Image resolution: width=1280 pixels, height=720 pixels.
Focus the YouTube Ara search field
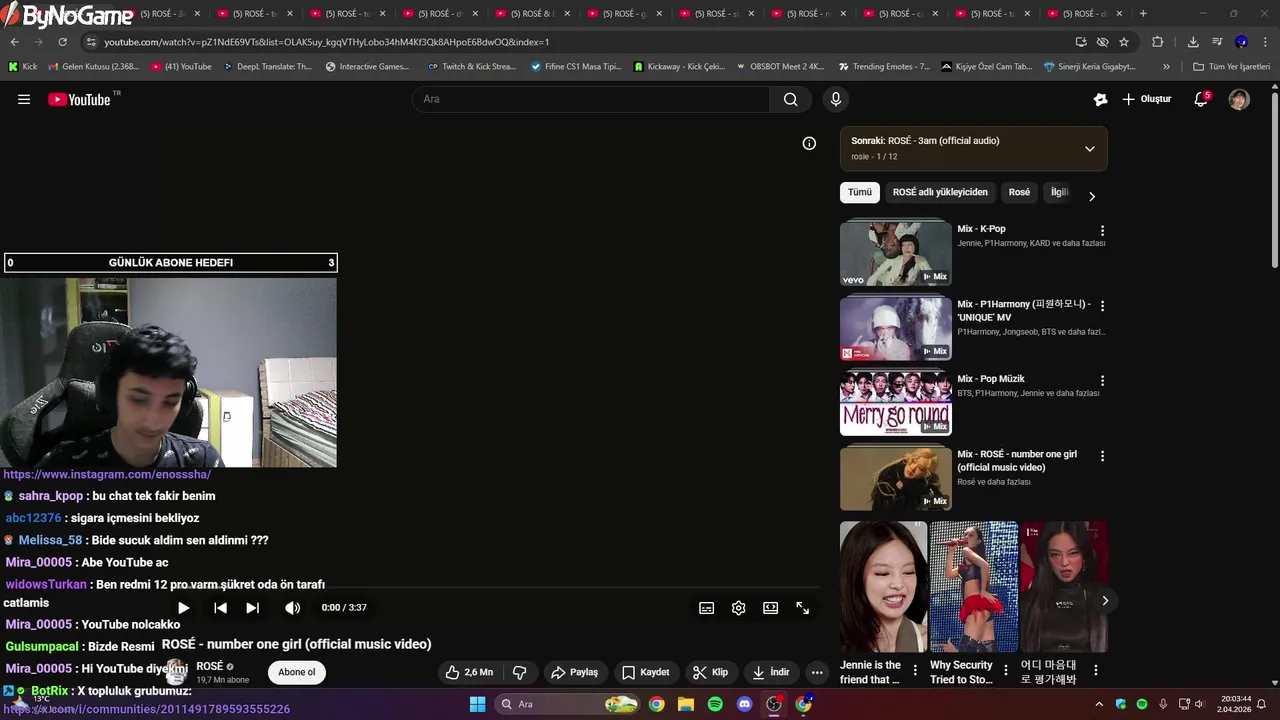click(x=590, y=99)
